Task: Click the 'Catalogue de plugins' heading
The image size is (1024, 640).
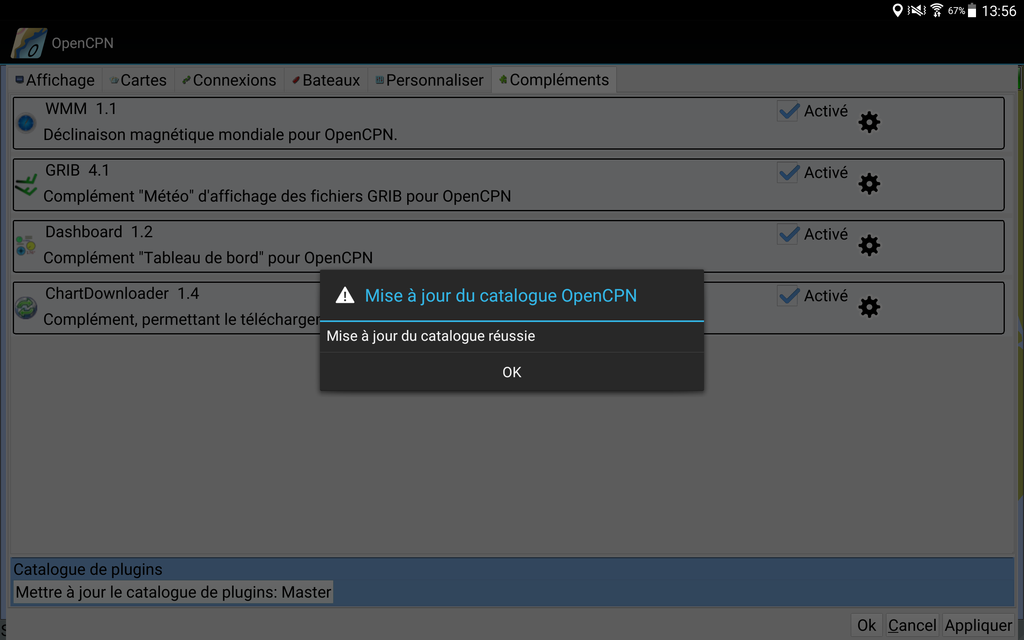Action: click(88, 569)
